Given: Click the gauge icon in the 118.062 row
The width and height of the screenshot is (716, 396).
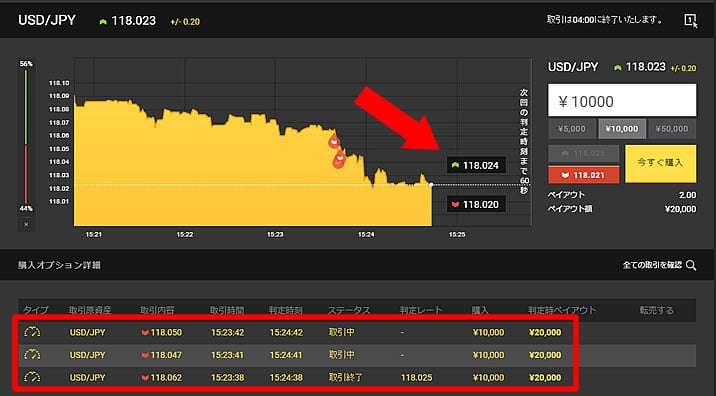Looking at the screenshot, I should coord(32,377).
